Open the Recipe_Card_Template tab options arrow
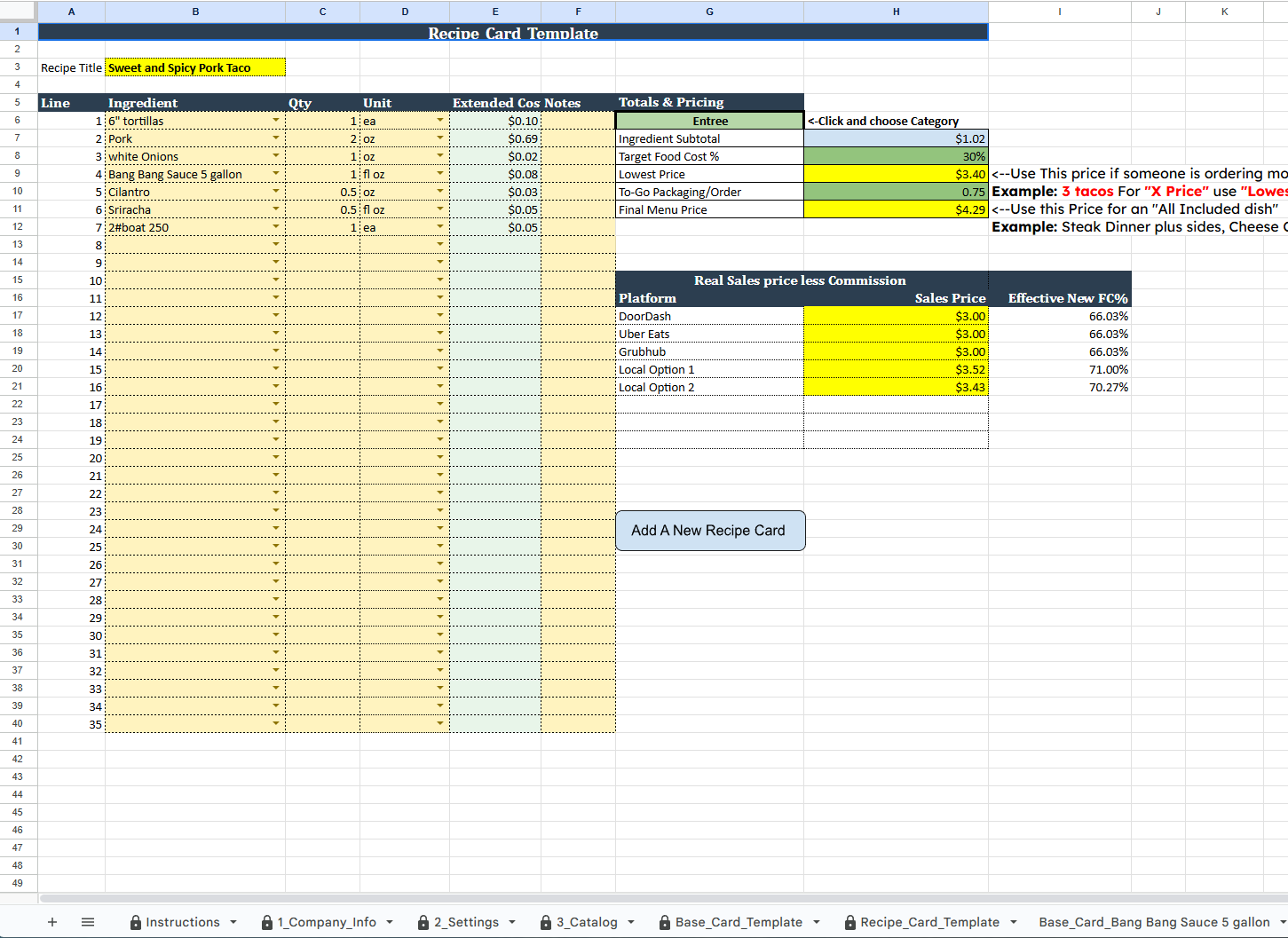This screenshot has height=938, width=1288. (x=1013, y=922)
